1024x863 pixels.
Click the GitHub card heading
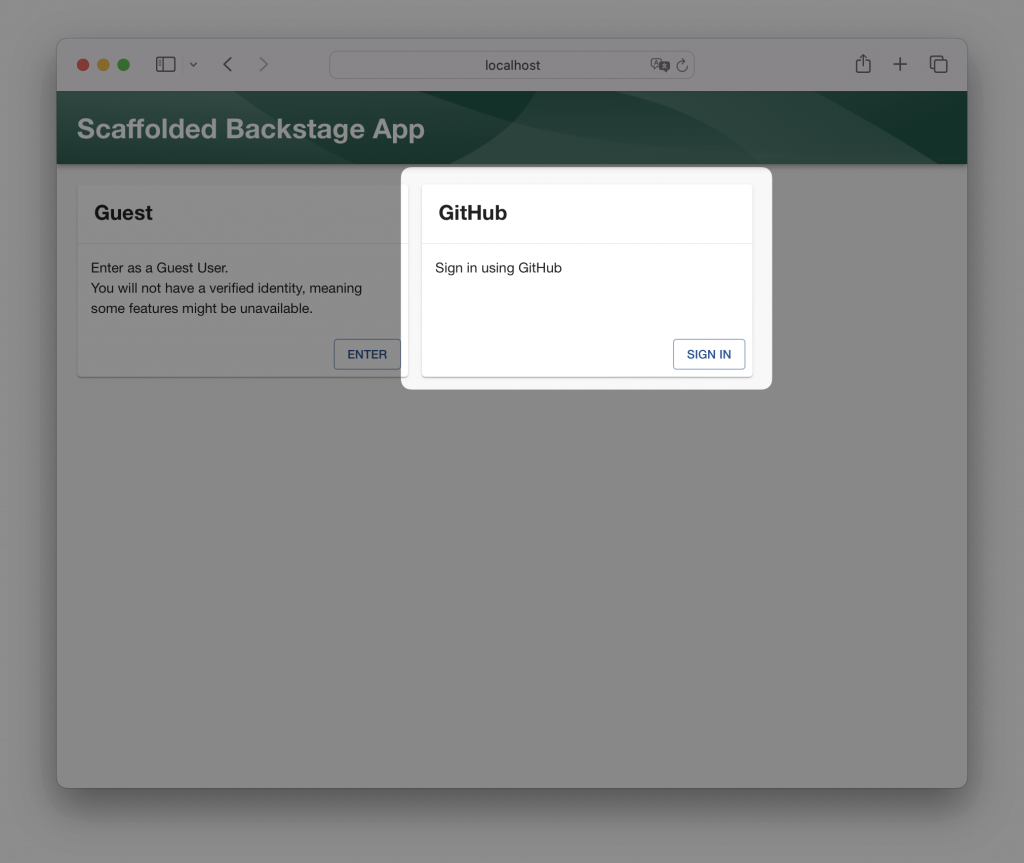473,213
